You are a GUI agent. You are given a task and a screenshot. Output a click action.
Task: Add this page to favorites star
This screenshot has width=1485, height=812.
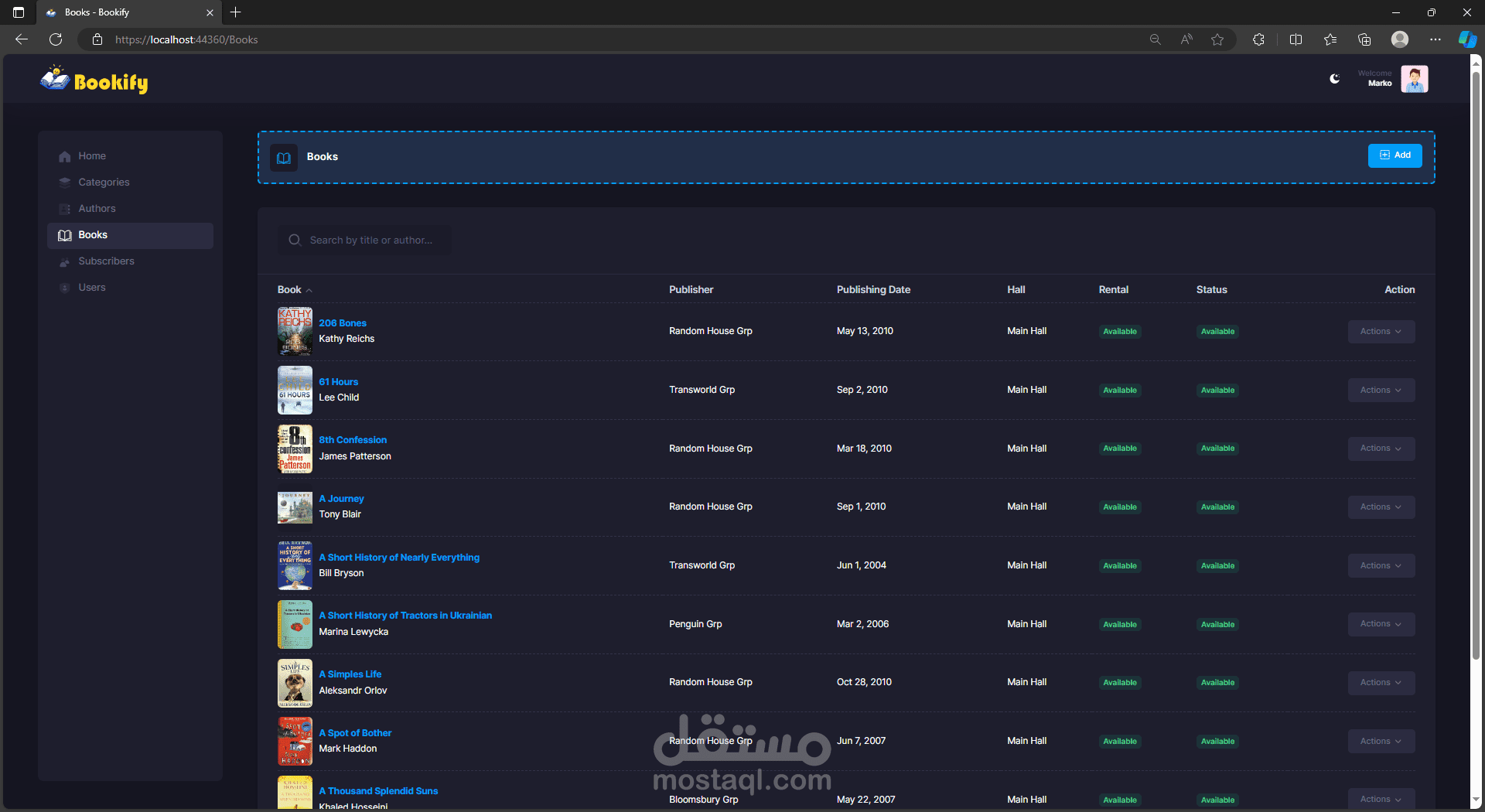pyautogui.click(x=1217, y=39)
